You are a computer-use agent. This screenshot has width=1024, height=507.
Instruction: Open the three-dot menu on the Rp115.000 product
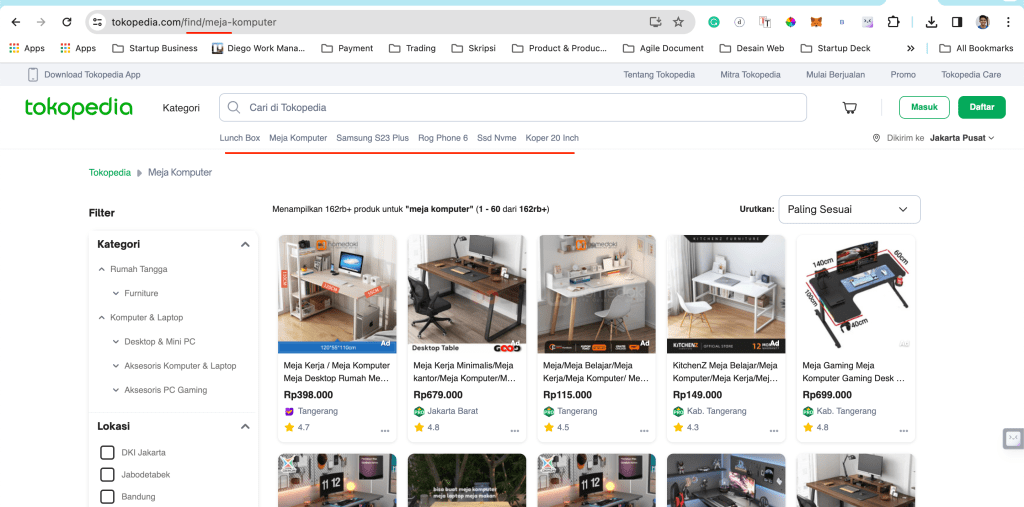(x=644, y=431)
